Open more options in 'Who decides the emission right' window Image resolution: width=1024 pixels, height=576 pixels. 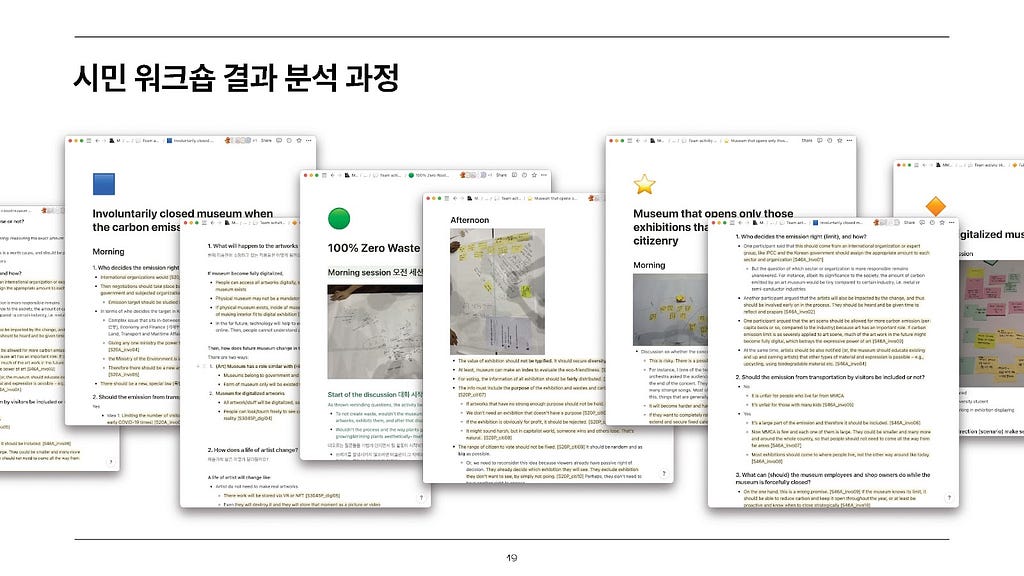(x=952, y=223)
